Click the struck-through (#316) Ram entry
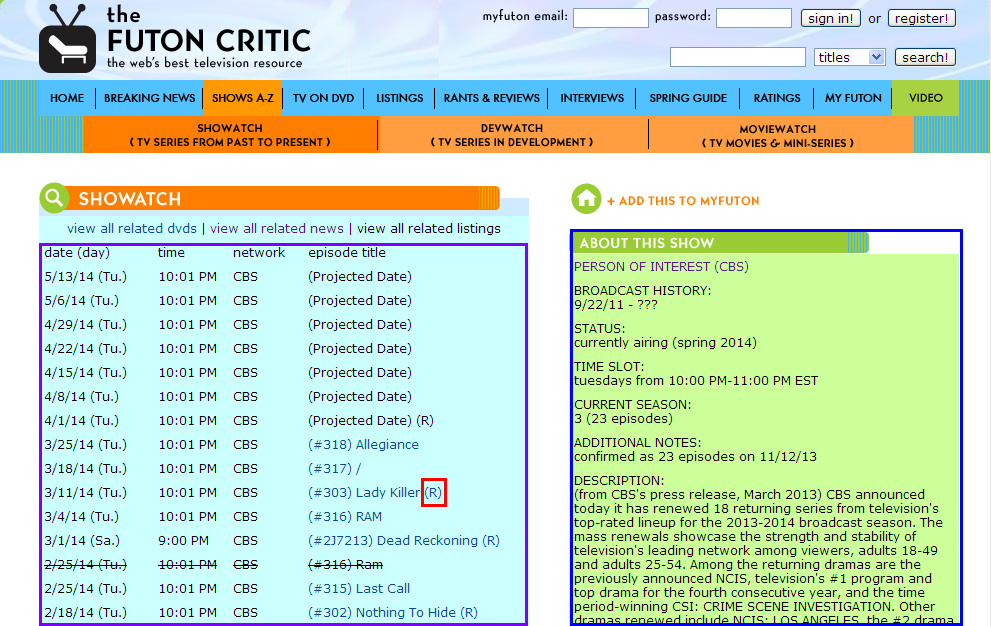 click(x=345, y=565)
